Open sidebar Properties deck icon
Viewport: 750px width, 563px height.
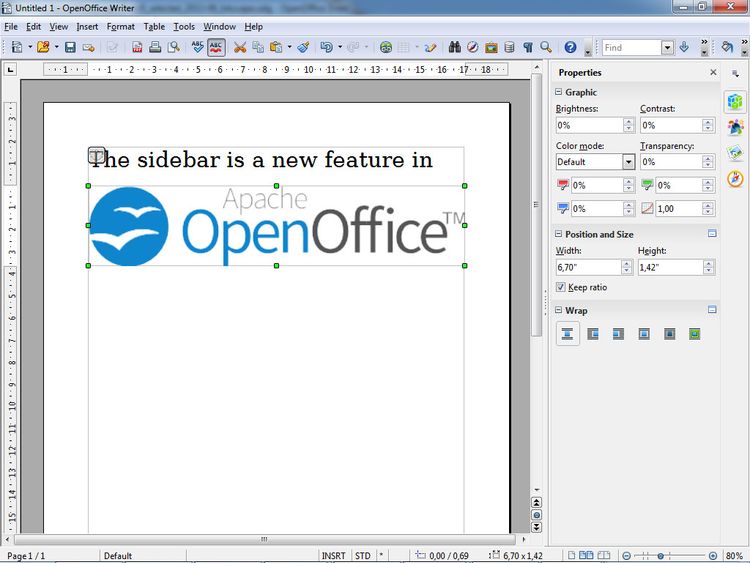point(735,101)
